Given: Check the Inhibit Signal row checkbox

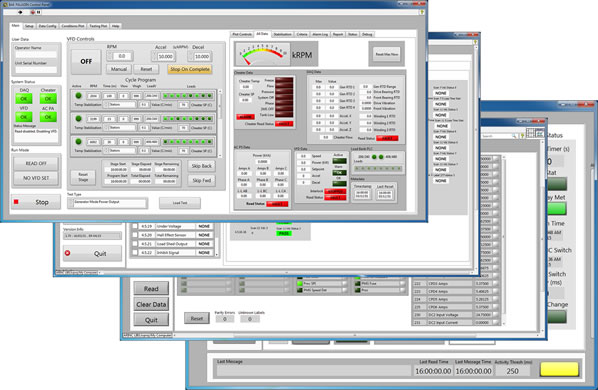Looking at the screenshot, I should [135, 252].
